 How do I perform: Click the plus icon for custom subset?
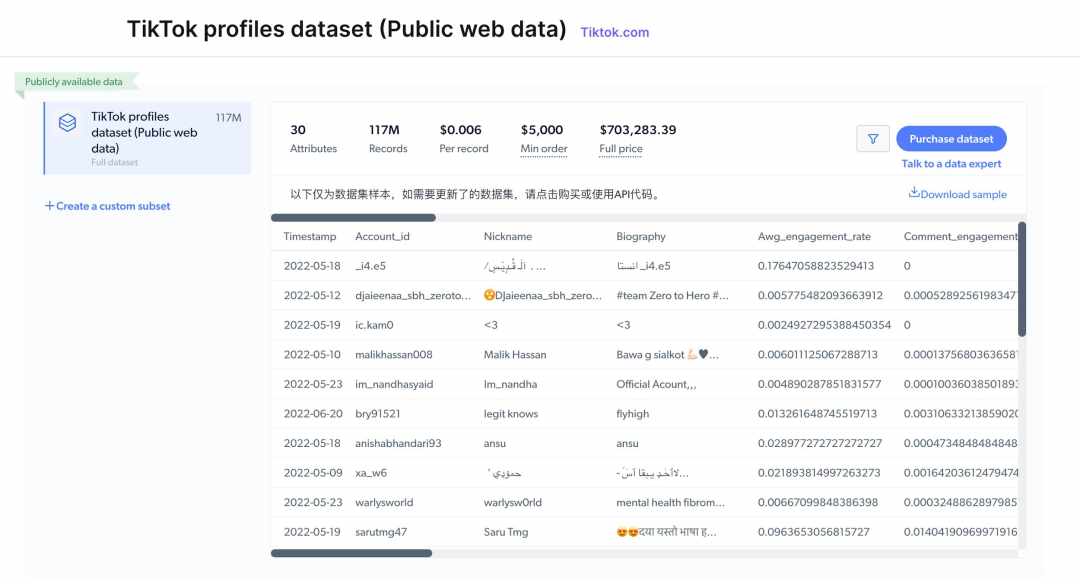(x=49, y=205)
